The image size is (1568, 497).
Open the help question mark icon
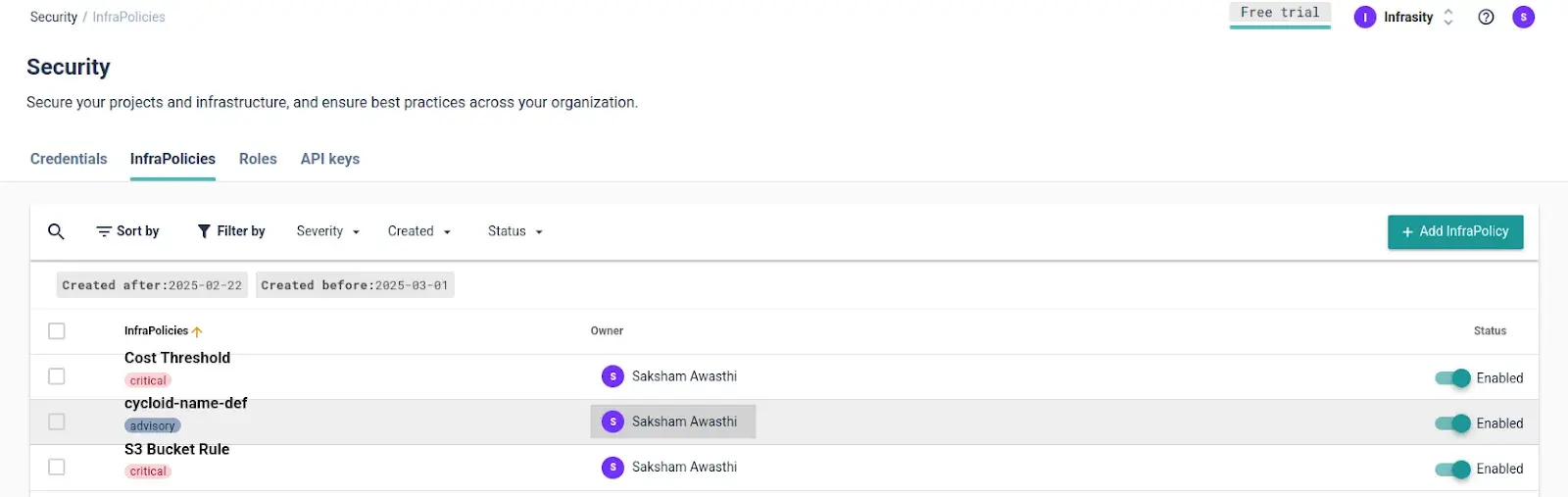point(1486,17)
